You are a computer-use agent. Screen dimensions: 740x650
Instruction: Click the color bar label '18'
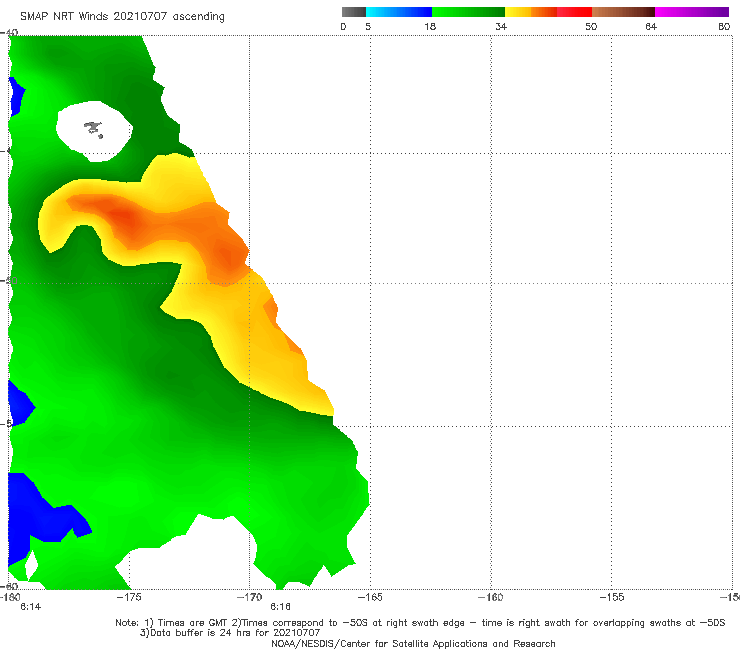pyautogui.click(x=430, y=27)
